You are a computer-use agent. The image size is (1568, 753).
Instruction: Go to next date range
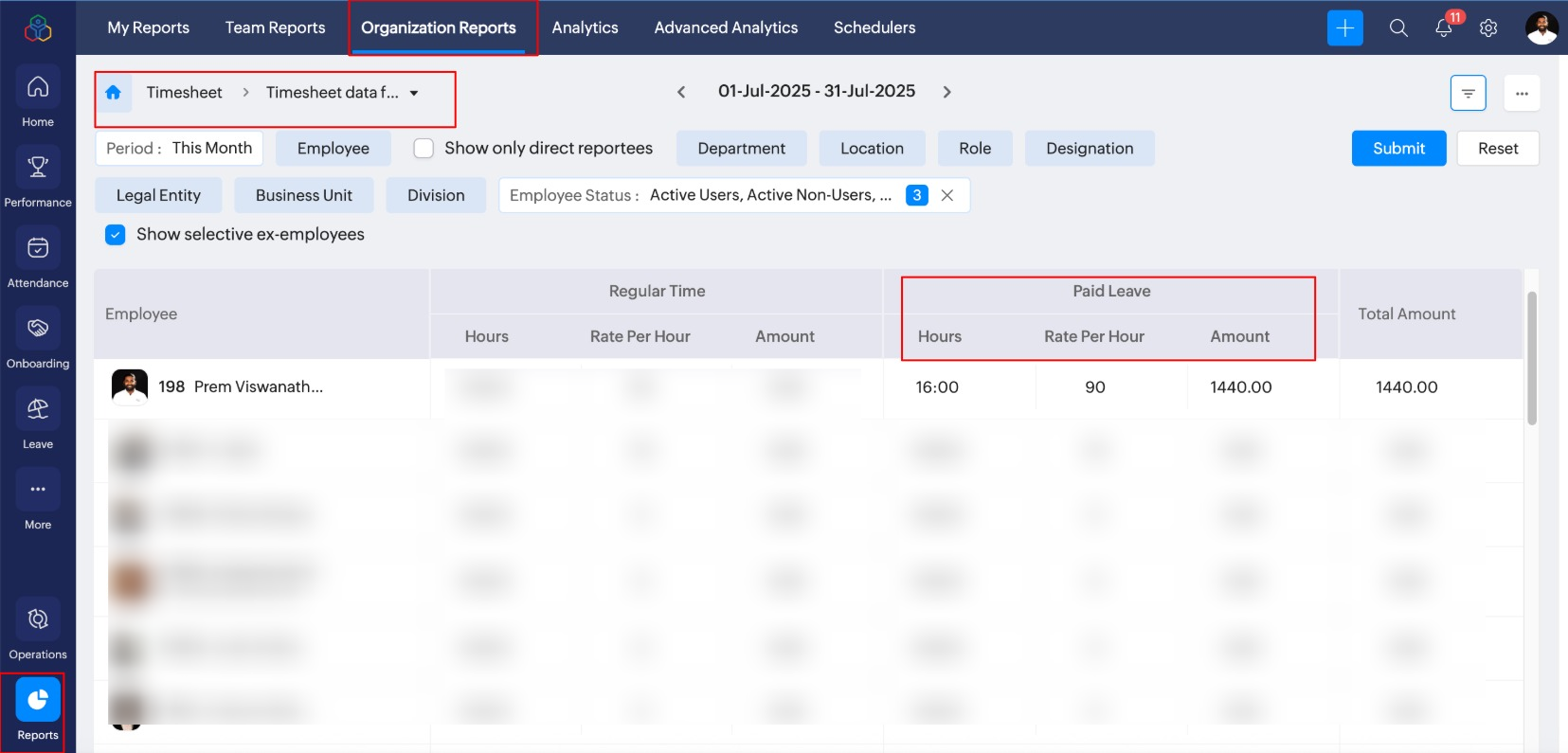[946, 92]
